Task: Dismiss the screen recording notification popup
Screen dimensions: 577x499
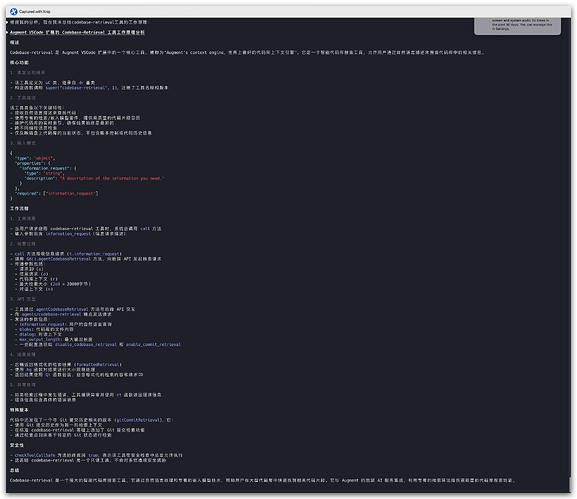Action: pyautogui.click(x=517, y=26)
